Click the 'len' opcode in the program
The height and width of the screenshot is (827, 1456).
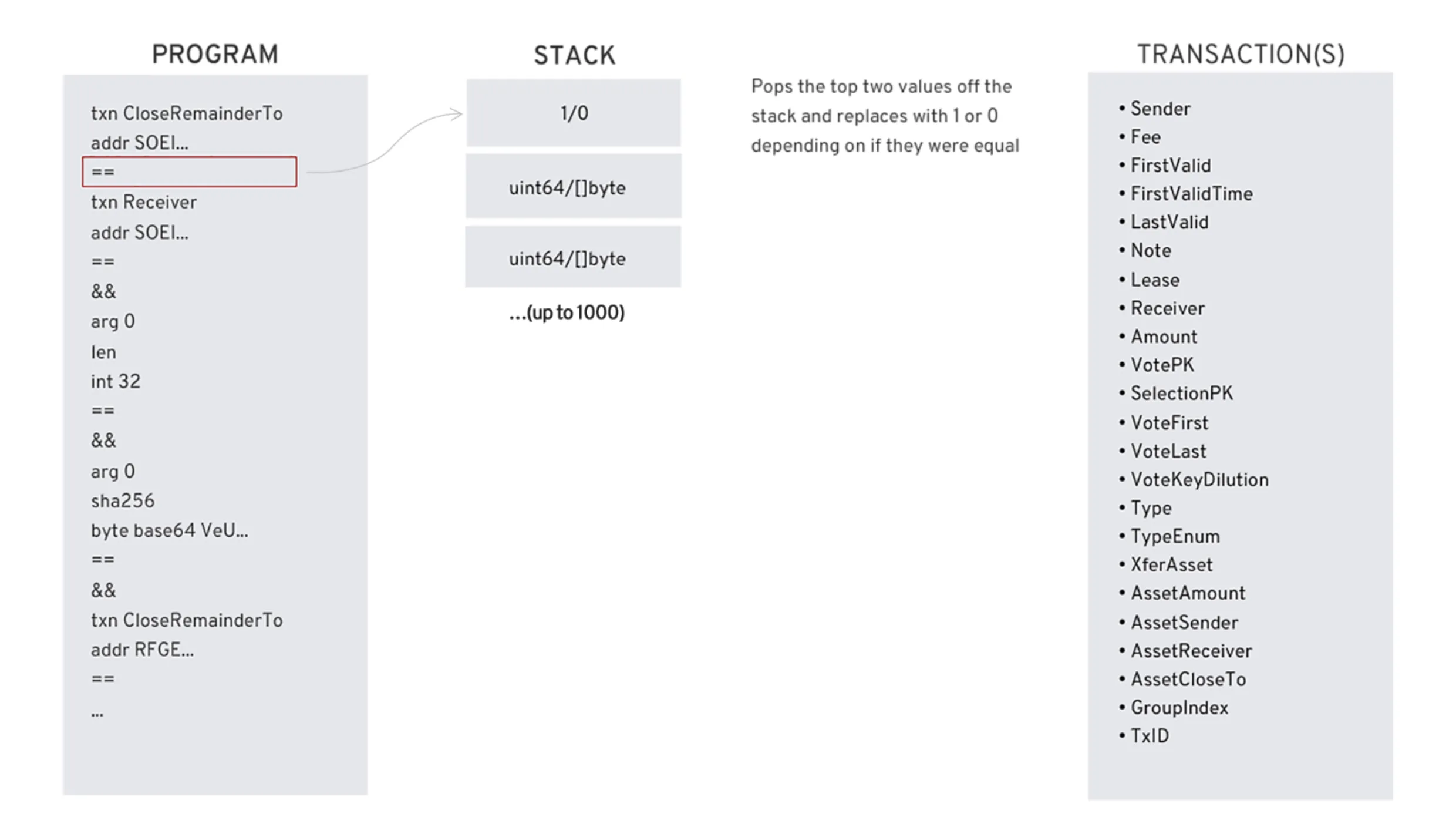[x=103, y=352]
